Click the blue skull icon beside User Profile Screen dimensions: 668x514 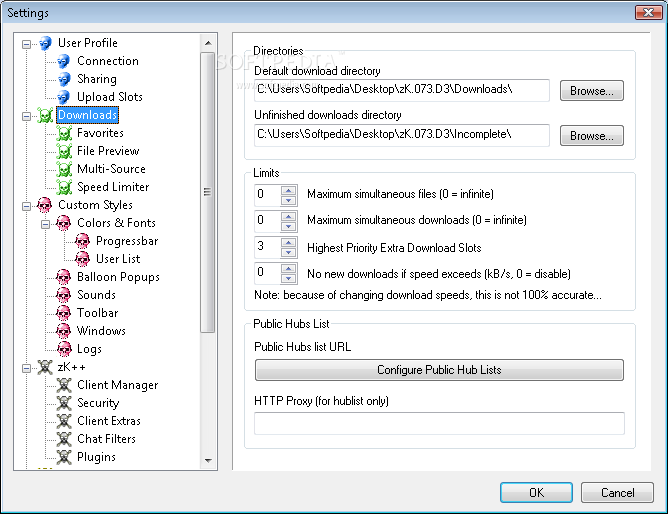pos(45,43)
